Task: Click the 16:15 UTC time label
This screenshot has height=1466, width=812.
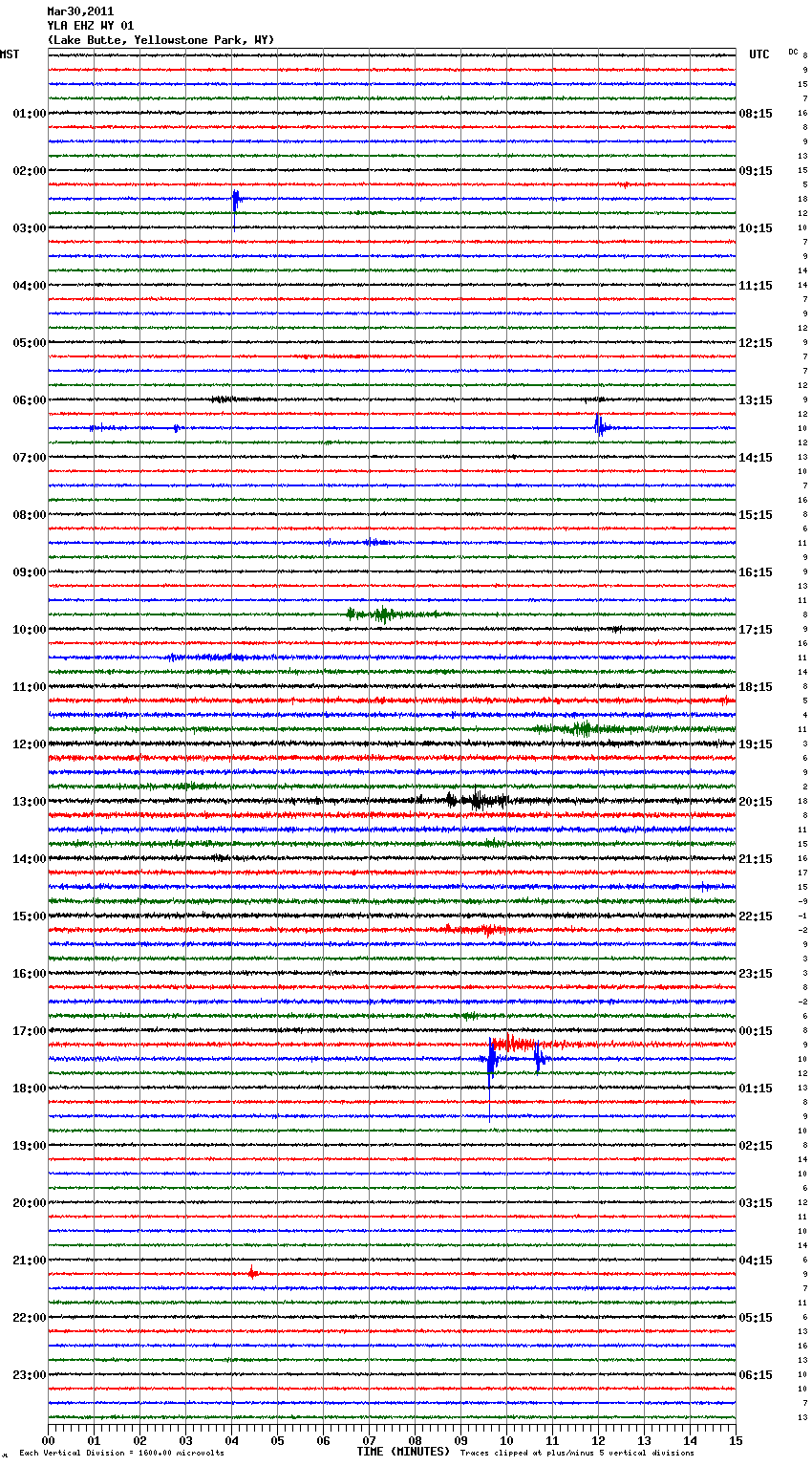Action: tap(756, 572)
